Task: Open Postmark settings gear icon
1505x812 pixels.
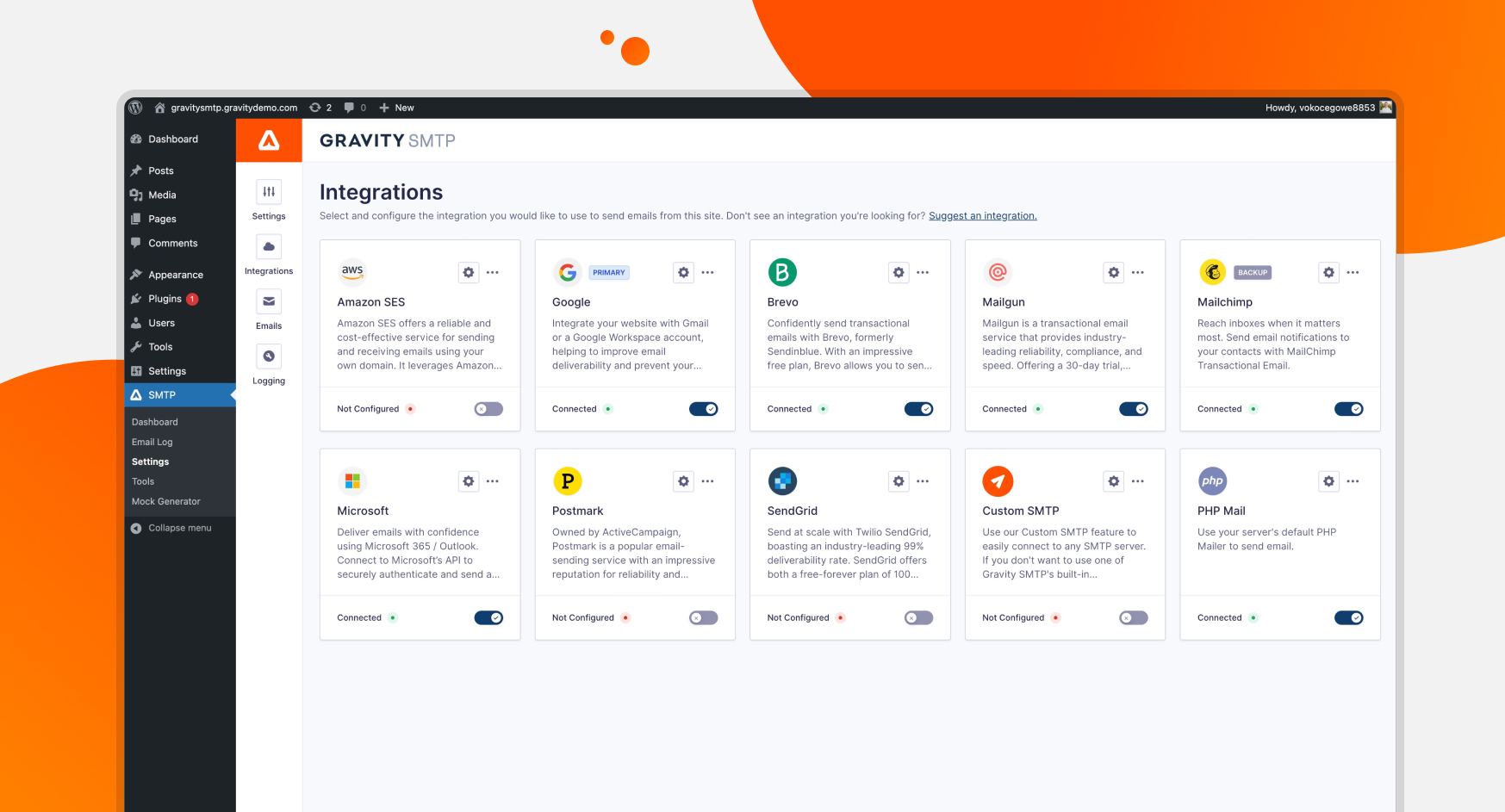Action: click(683, 481)
